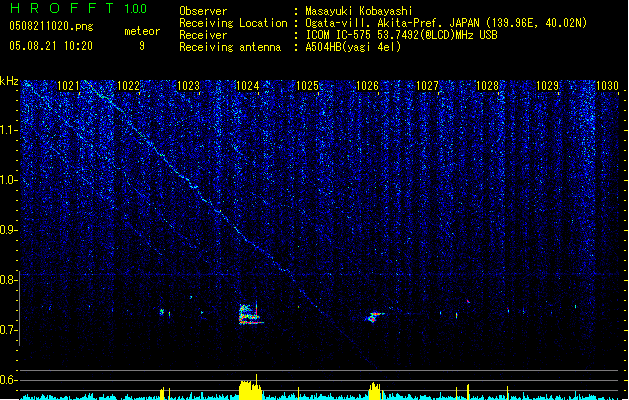Viewport: 629px width, 400px height.
Task: Click the 1022 time marker
Action: [x=128, y=86]
